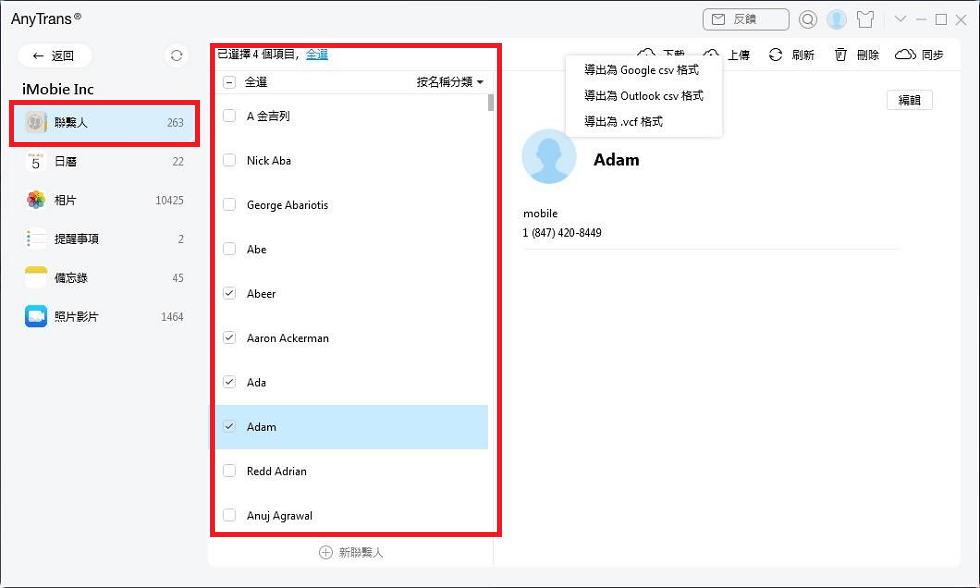Choose 導出為 Outlook csv 格式
Image resolution: width=980 pixels, height=588 pixels.
tap(644, 96)
